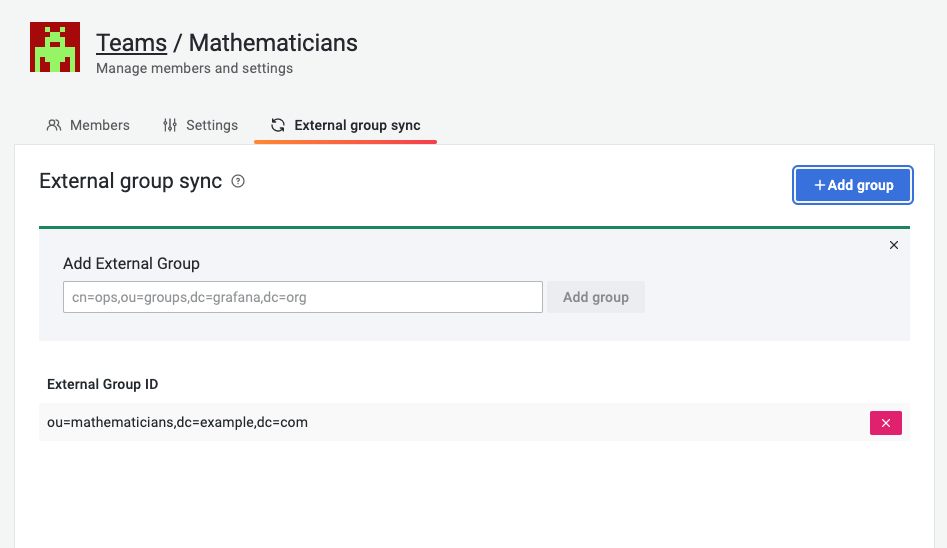The height and width of the screenshot is (548, 947).
Task: Click the sliders icon on Settings tab
Action: click(170, 125)
